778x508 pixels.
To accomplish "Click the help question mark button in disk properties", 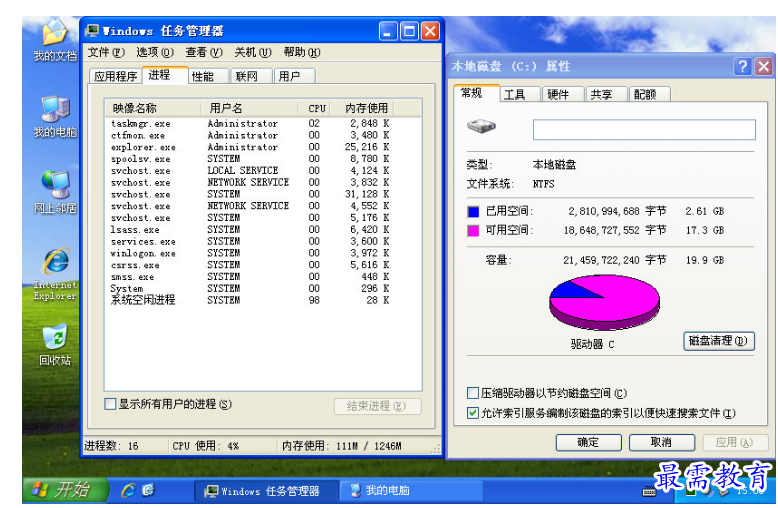I will 743,66.
